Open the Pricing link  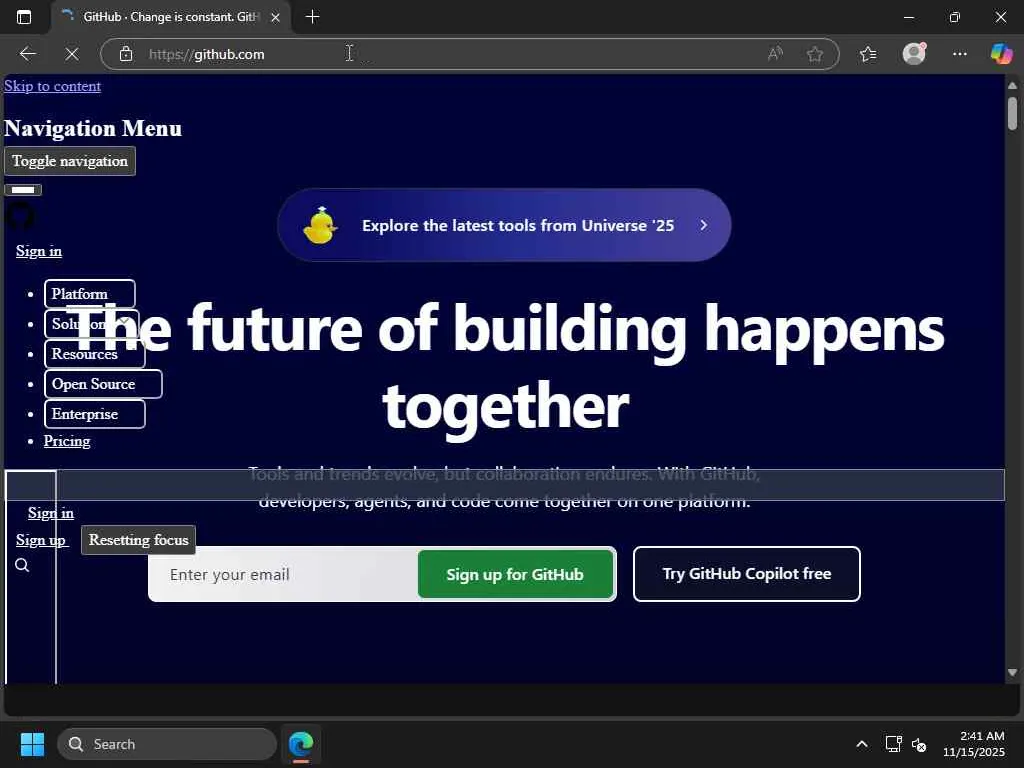(67, 441)
